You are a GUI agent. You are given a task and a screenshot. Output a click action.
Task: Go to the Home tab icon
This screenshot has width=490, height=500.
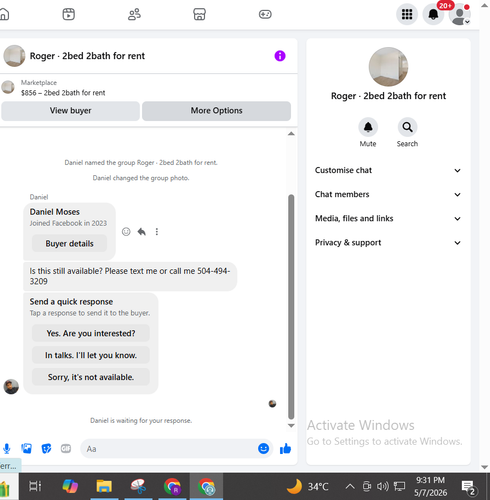(4, 14)
